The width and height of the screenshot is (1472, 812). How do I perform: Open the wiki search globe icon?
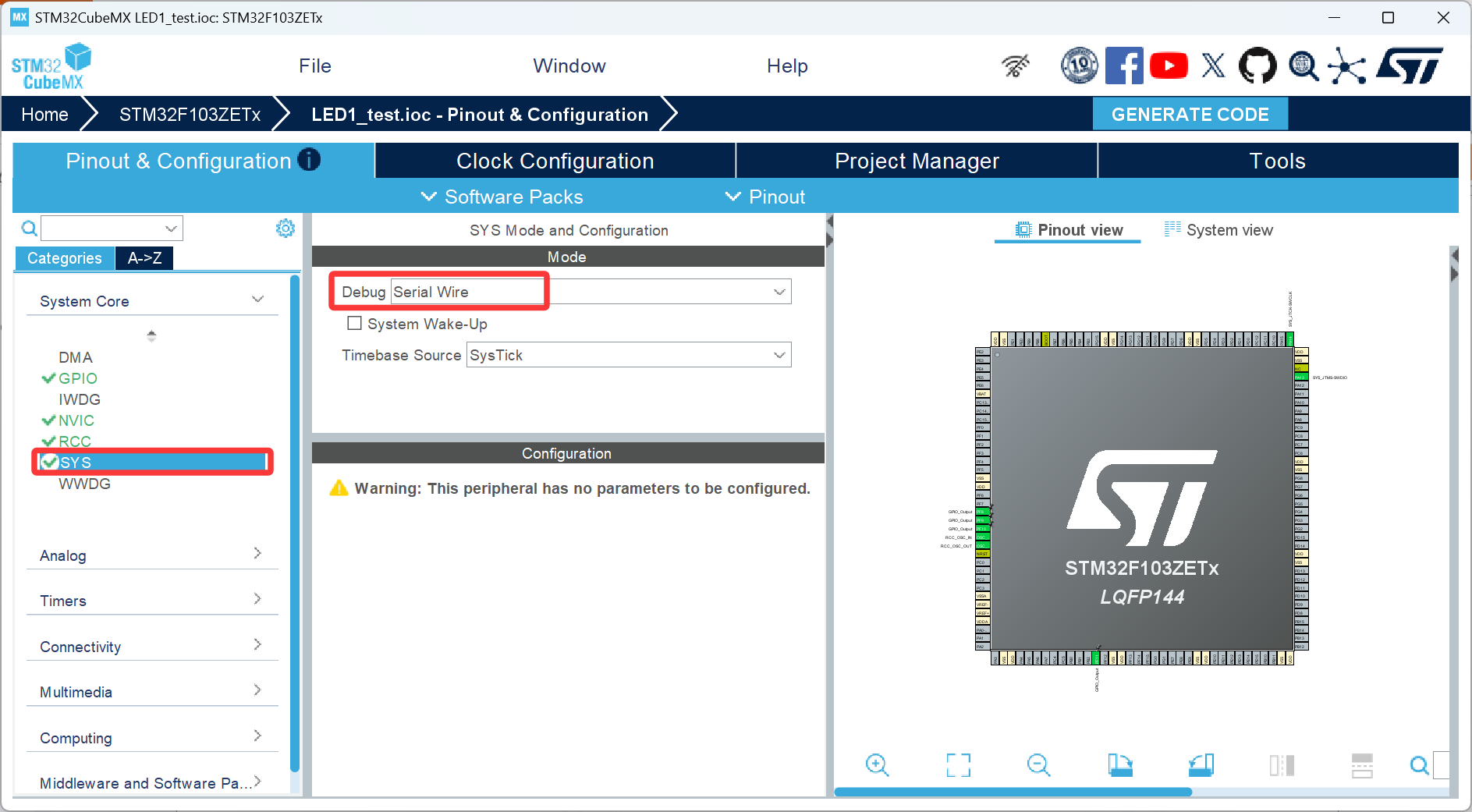click(x=1303, y=66)
